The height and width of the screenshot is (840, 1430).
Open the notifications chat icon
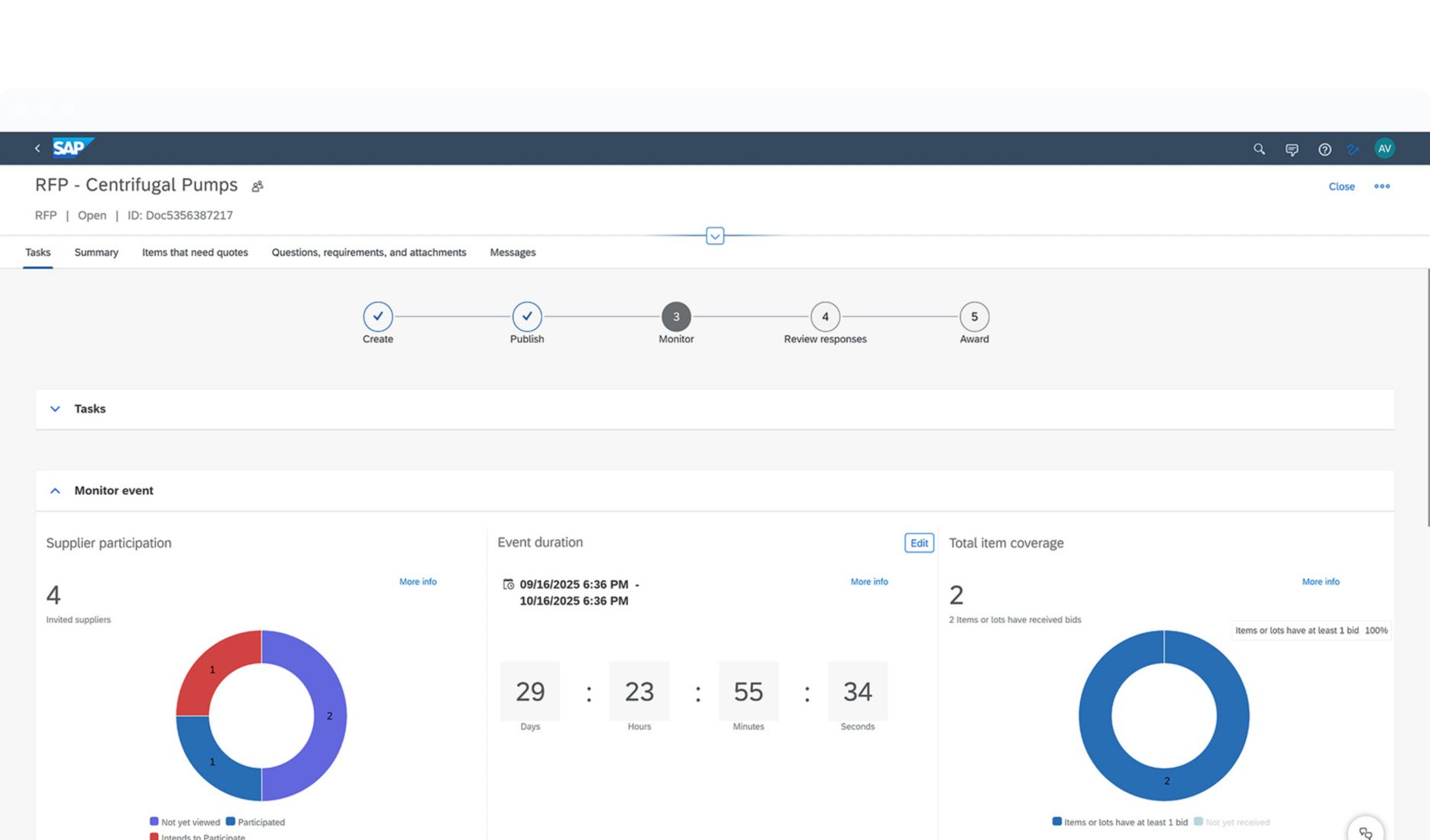pyautogui.click(x=1292, y=150)
